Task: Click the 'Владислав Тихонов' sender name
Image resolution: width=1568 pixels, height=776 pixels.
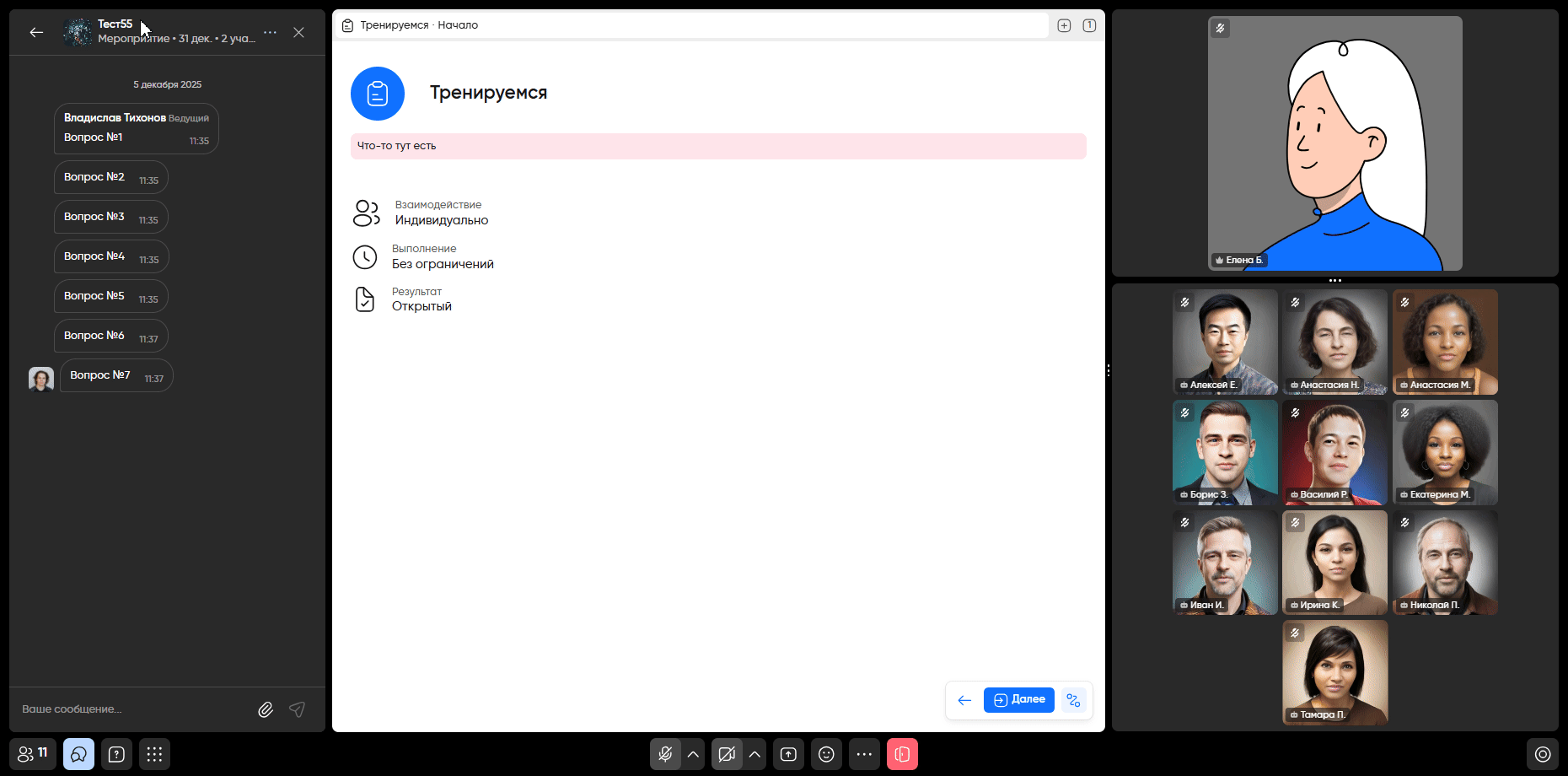Action: [x=115, y=118]
